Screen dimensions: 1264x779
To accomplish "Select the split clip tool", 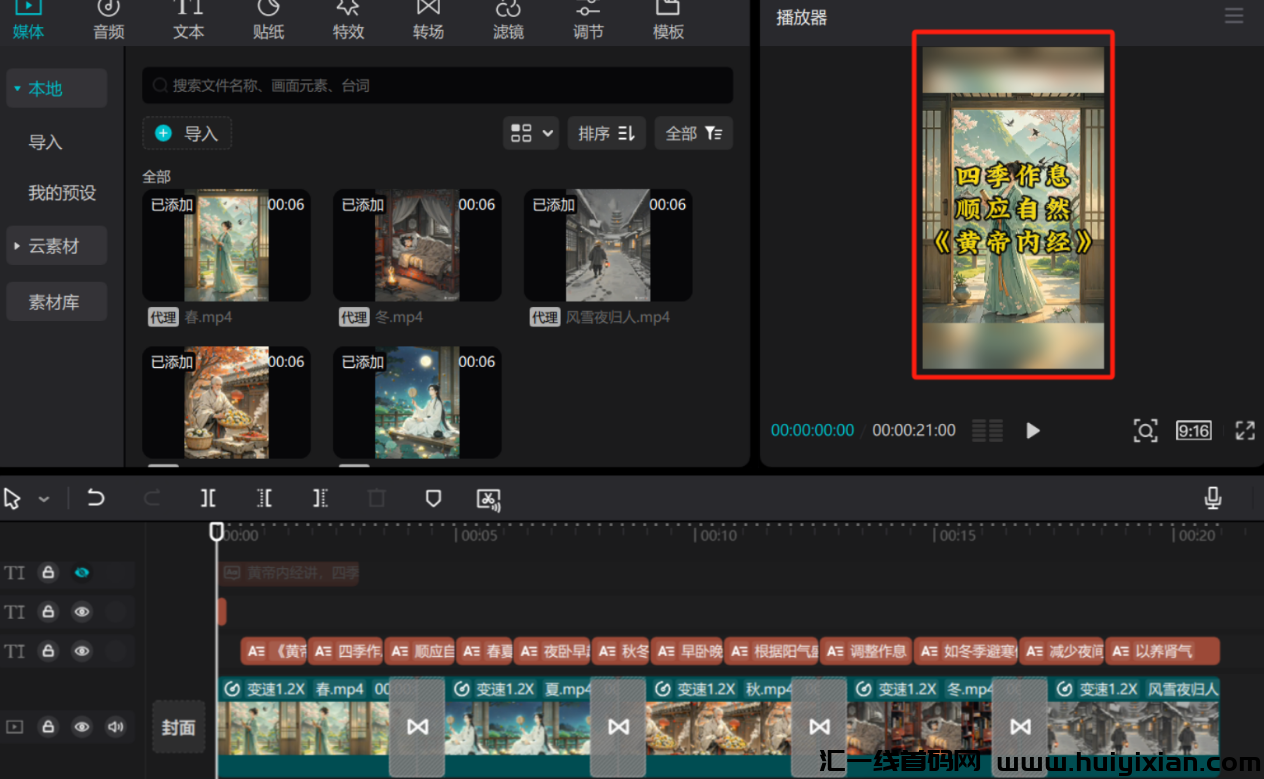I will [208, 498].
